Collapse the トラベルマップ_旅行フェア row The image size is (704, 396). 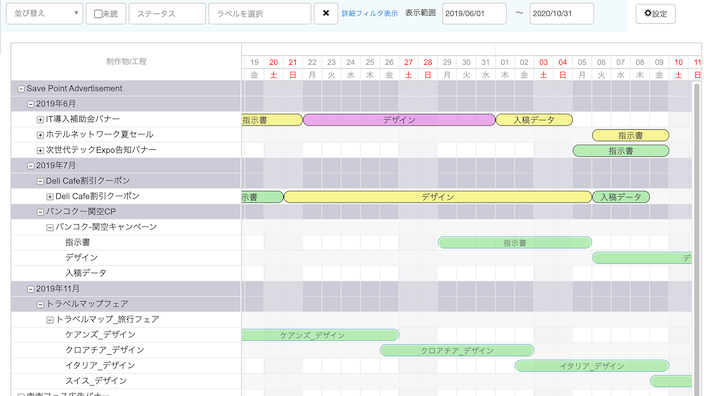pos(50,320)
